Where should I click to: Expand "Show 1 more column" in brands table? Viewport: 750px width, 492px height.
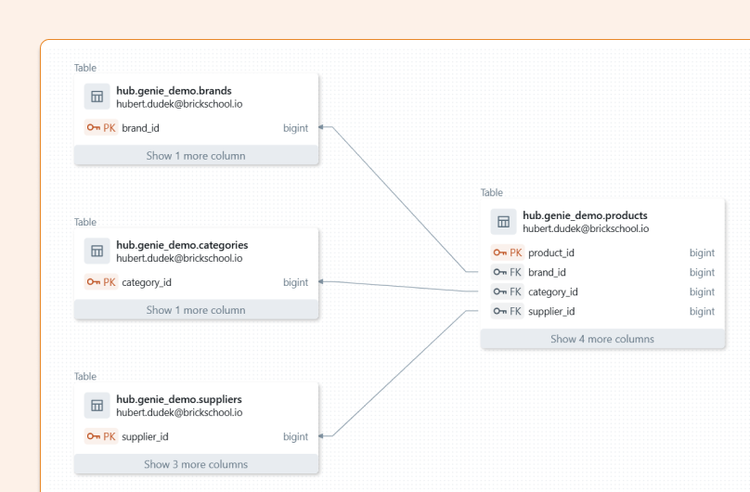[196, 155]
